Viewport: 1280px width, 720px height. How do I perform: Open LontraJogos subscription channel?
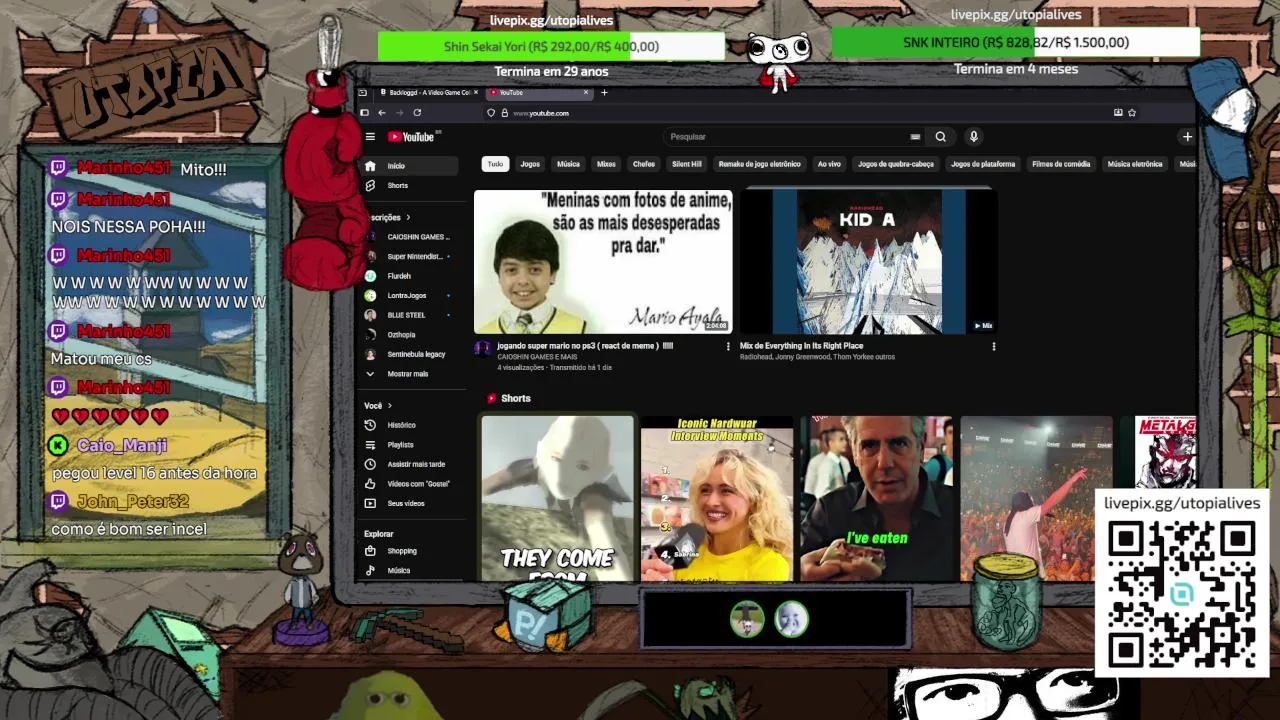(410, 296)
